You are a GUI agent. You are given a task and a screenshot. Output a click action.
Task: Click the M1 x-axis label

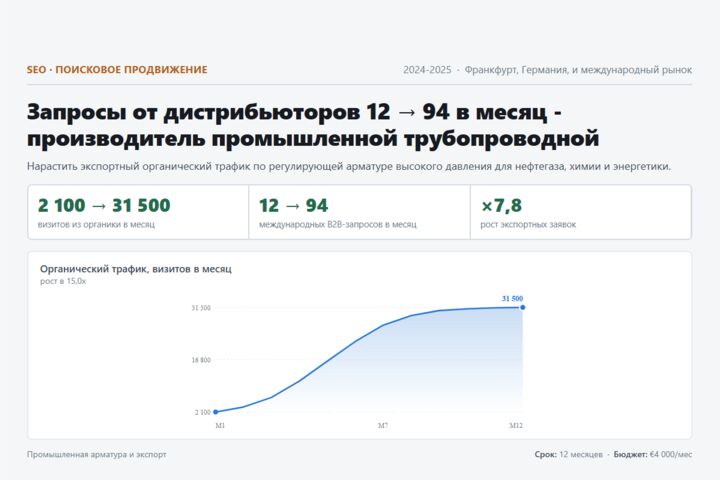(220, 426)
